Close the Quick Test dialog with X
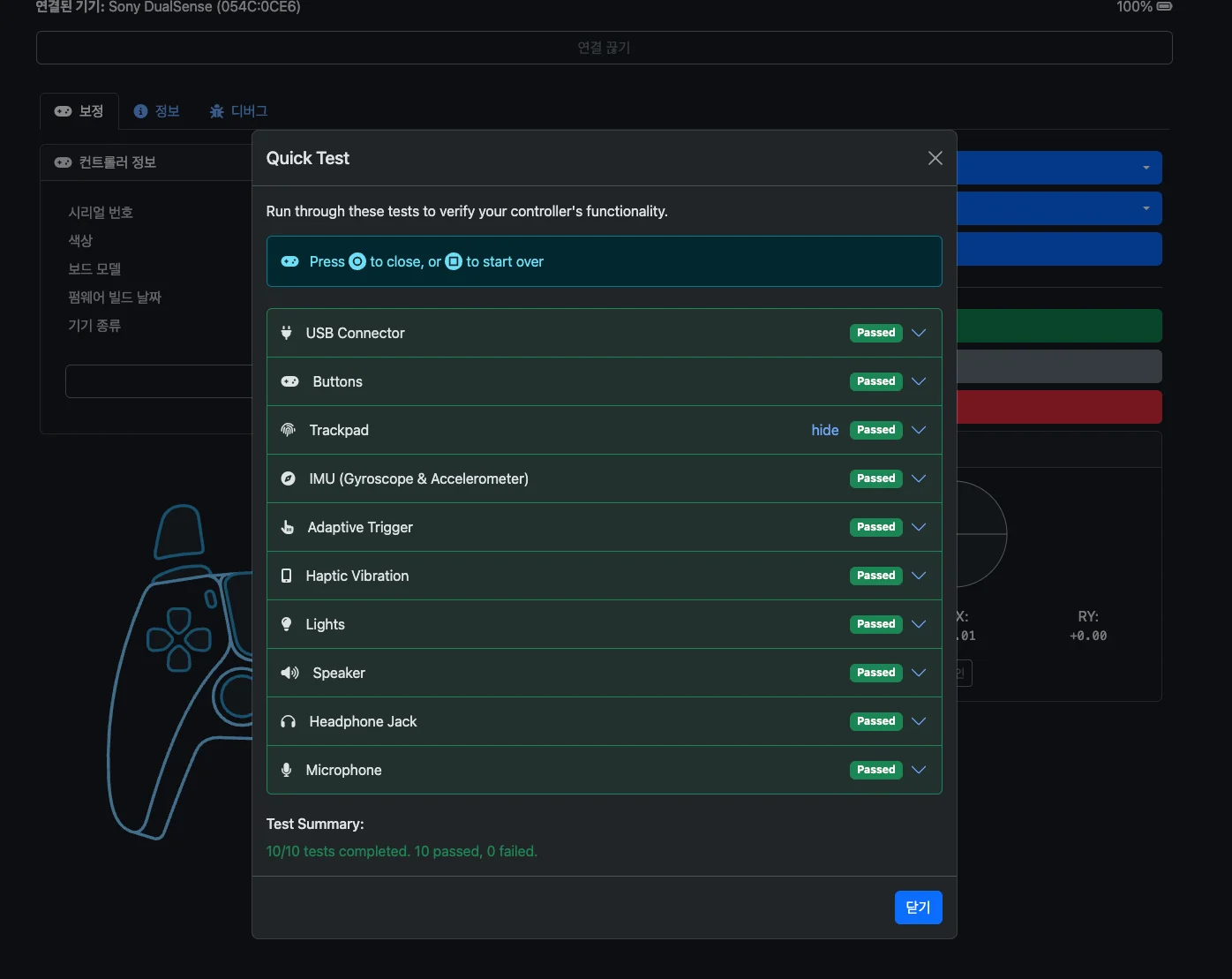 coord(935,158)
